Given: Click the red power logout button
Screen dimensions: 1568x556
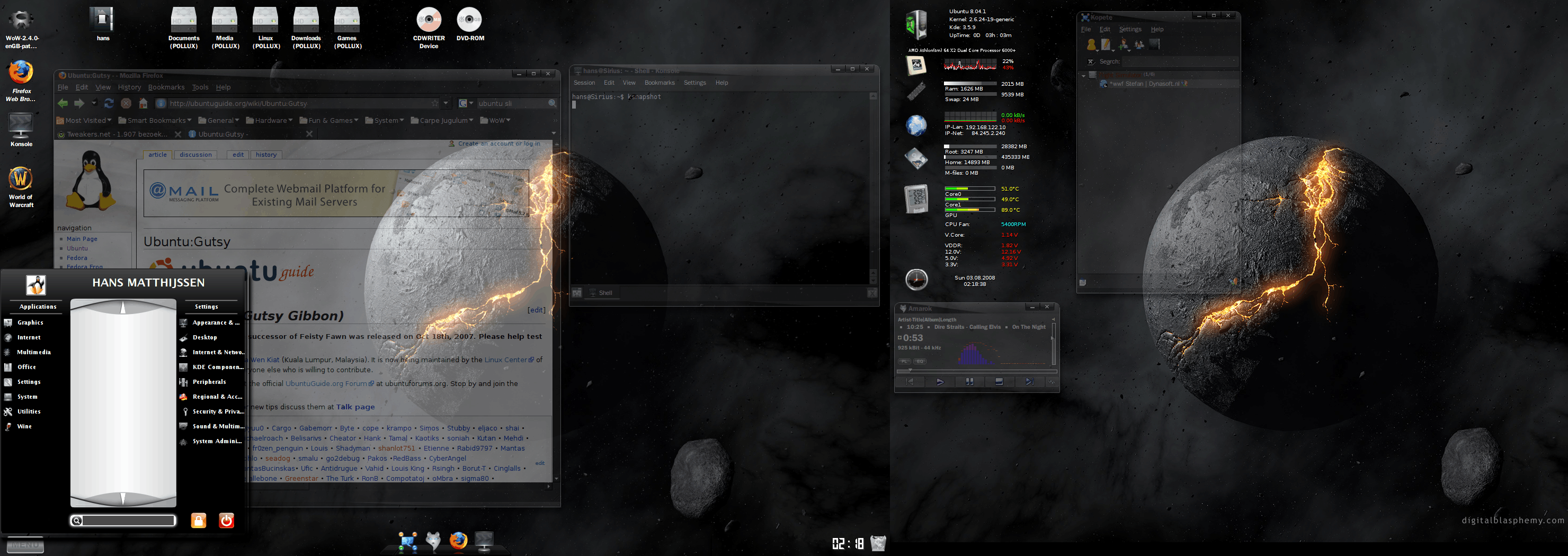Looking at the screenshot, I should [226, 520].
